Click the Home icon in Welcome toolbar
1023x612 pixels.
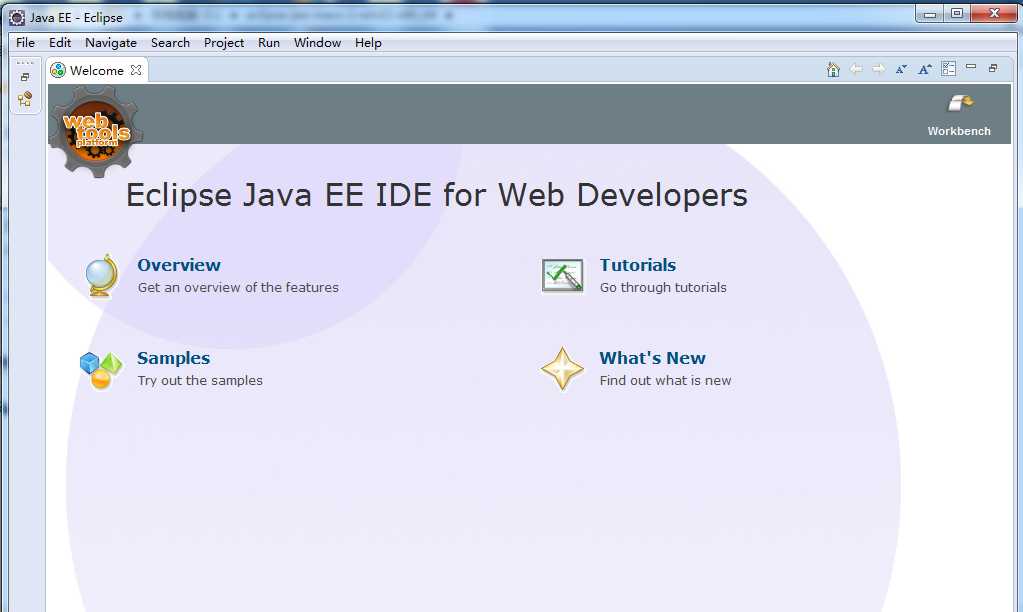click(833, 69)
